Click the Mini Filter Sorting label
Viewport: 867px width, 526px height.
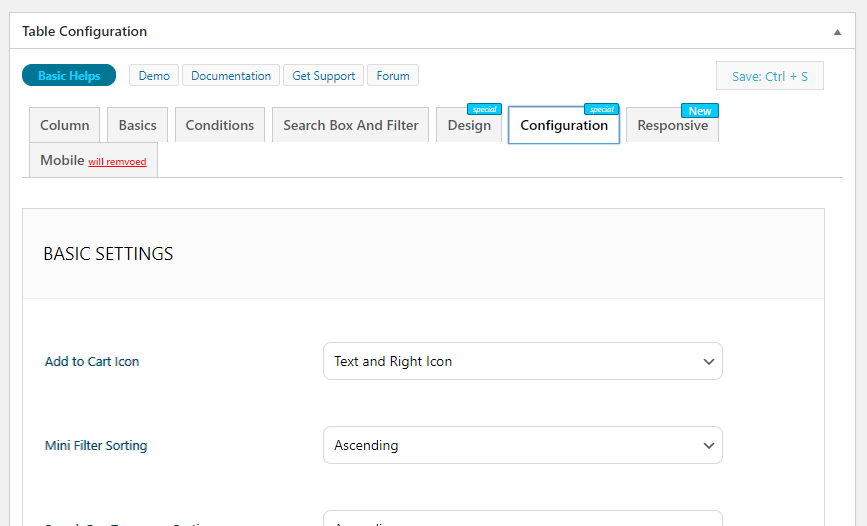[96, 445]
